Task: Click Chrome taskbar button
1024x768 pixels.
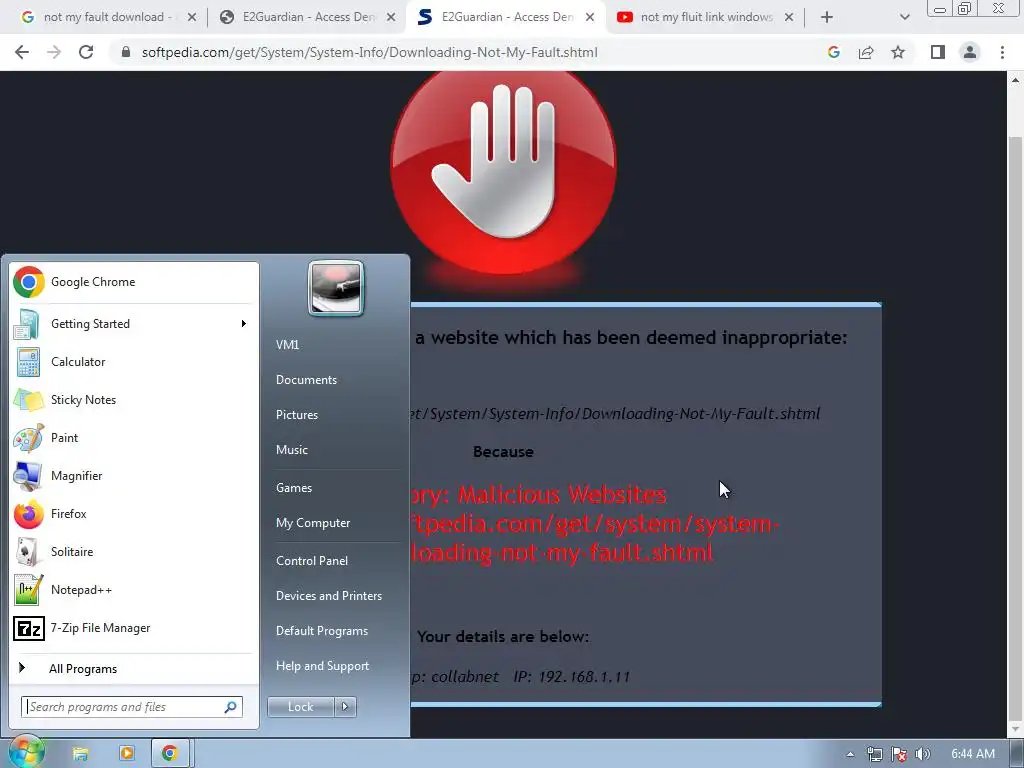Action: (x=170, y=754)
